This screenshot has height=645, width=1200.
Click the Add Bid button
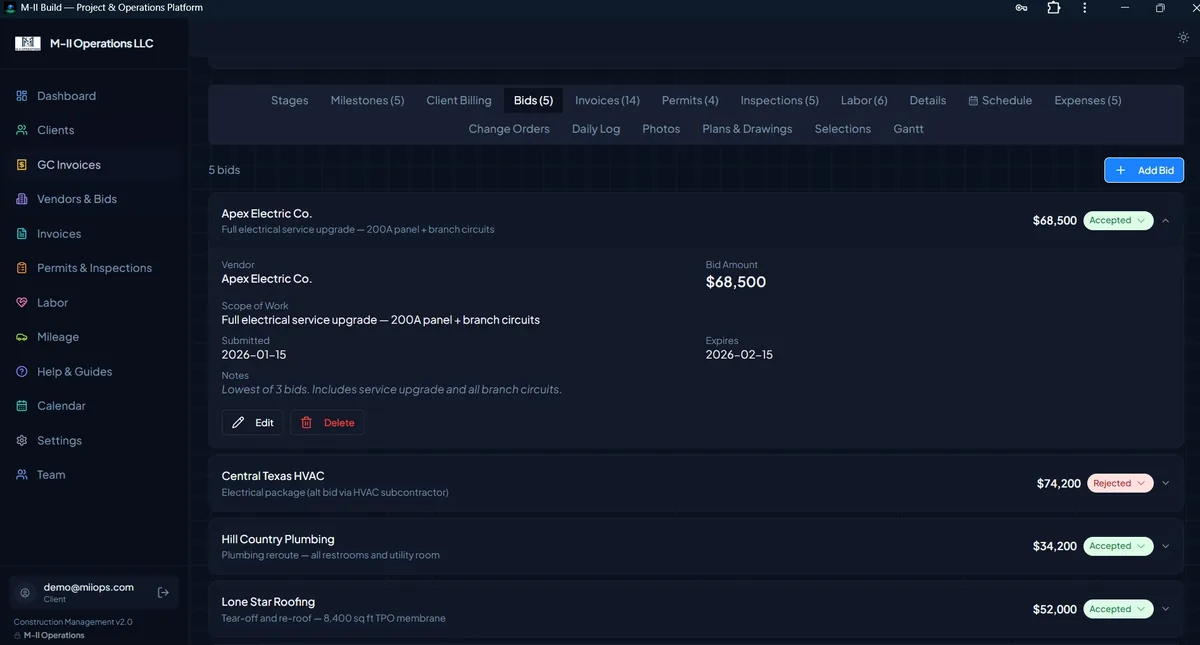click(1144, 171)
